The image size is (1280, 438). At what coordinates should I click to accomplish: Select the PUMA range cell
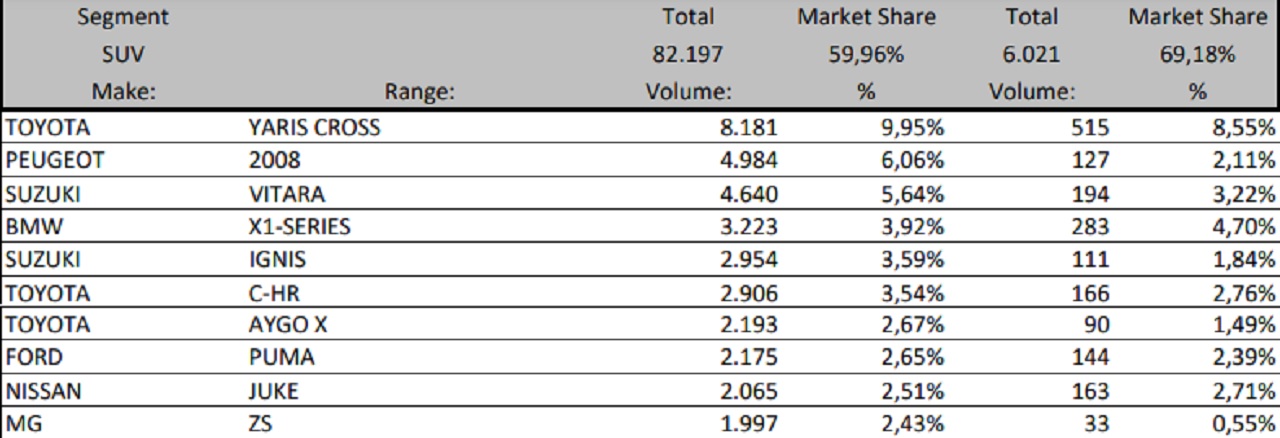click(x=280, y=359)
